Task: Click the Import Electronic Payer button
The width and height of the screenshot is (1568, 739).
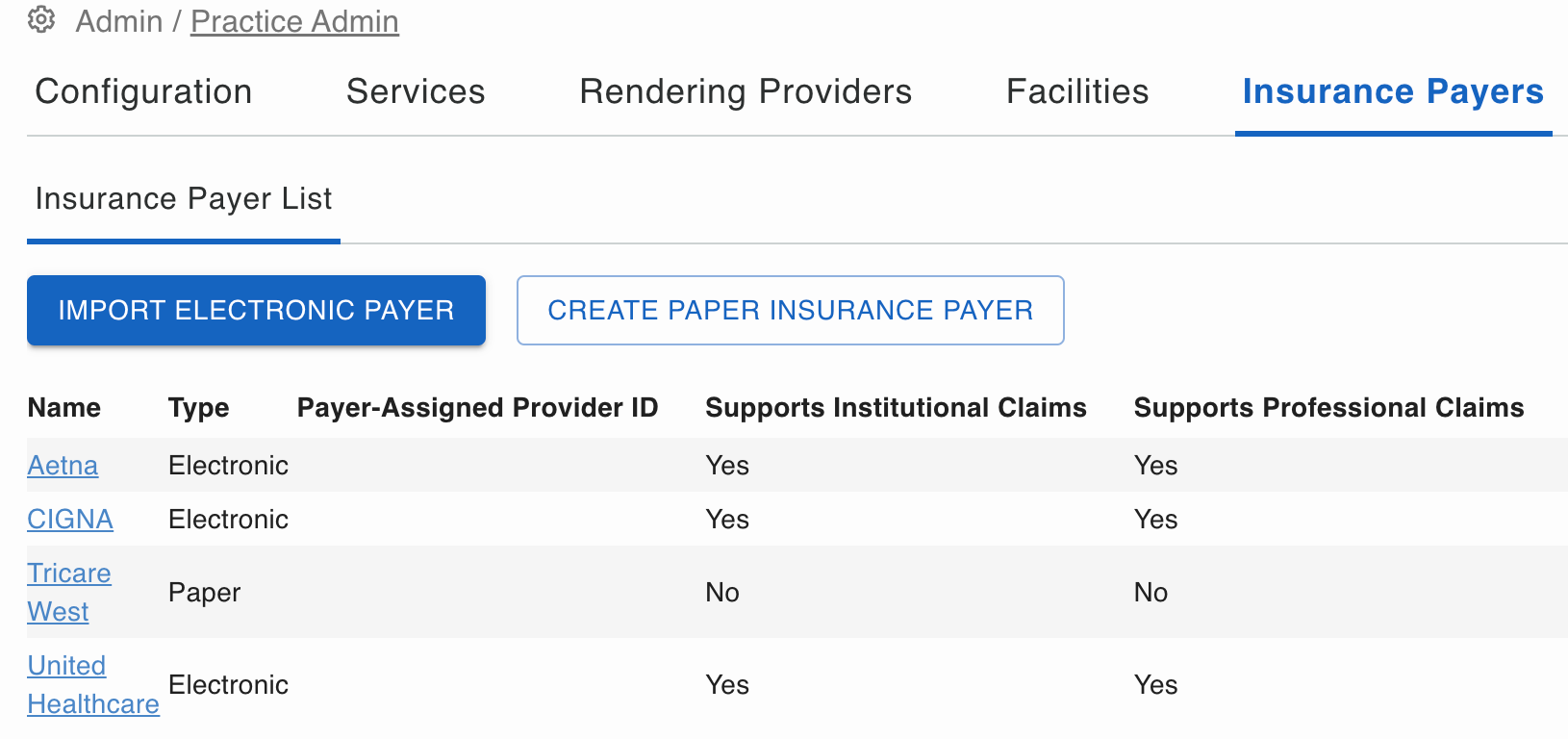Action: tap(256, 310)
